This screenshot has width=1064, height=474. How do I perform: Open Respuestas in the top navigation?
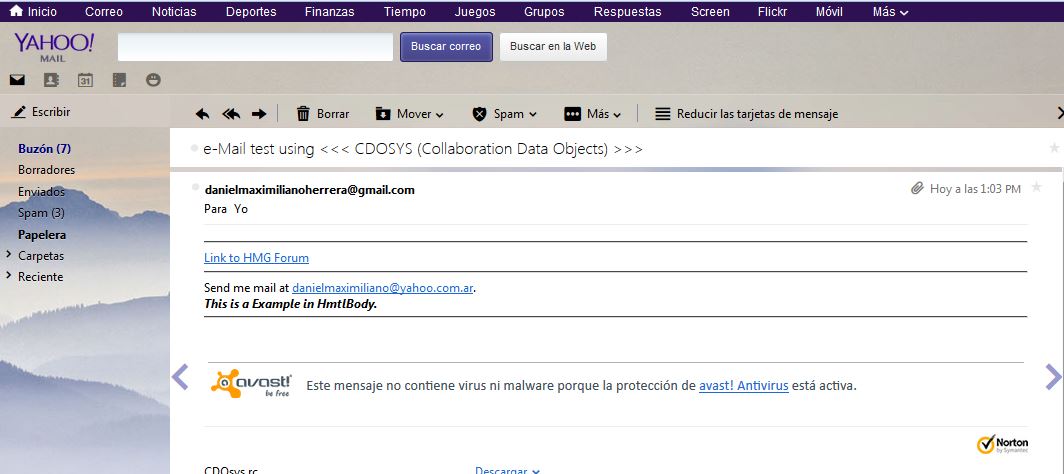(628, 12)
